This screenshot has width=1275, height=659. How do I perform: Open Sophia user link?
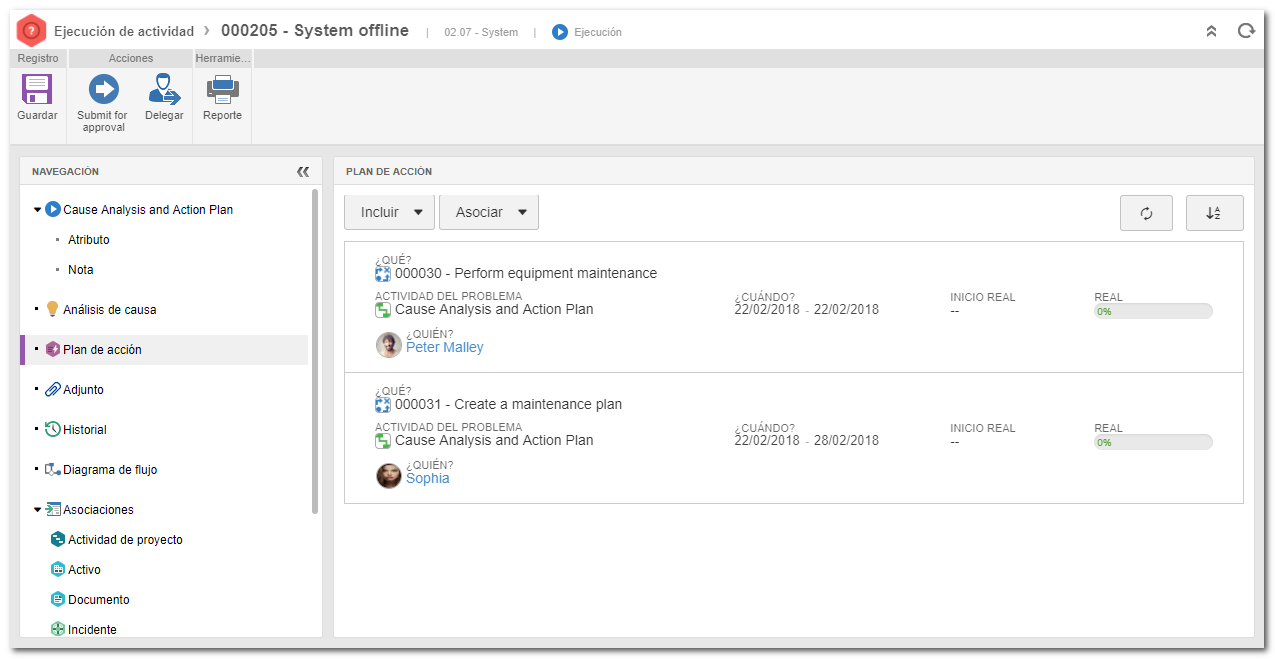point(427,478)
